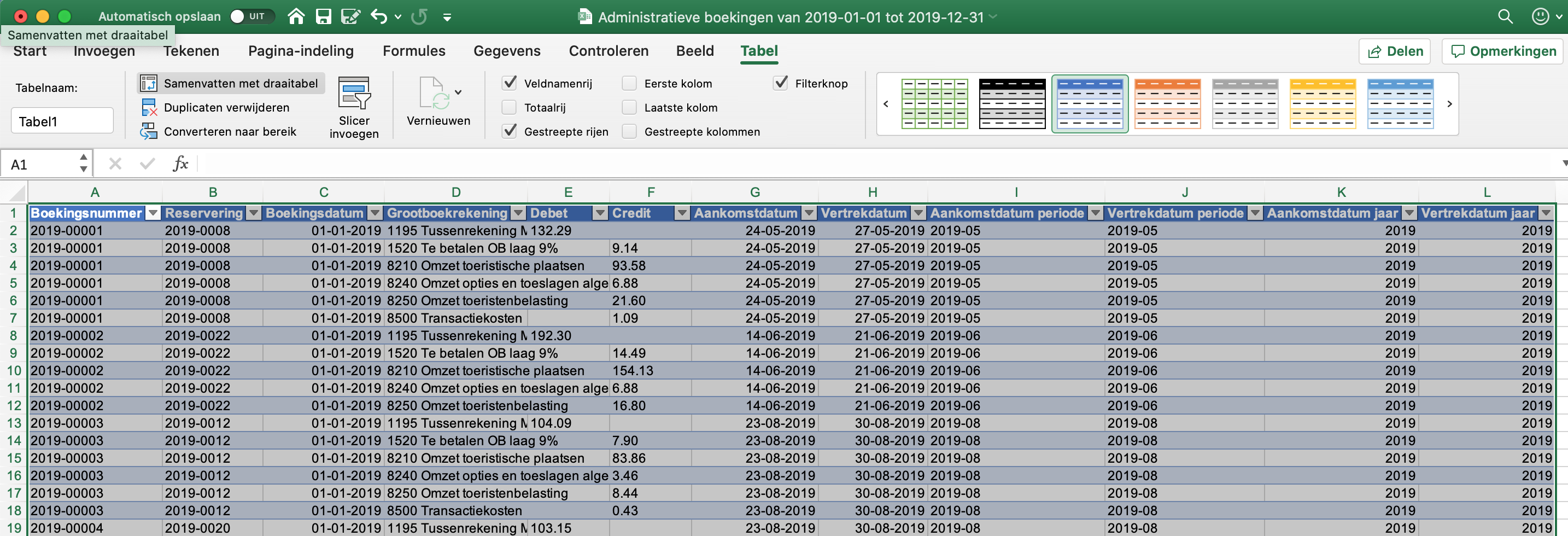This screenshot has height=536, width=1568.
Task: Switch to the Beeld tab
Action: pyautogui.click(x=694, y=51)
